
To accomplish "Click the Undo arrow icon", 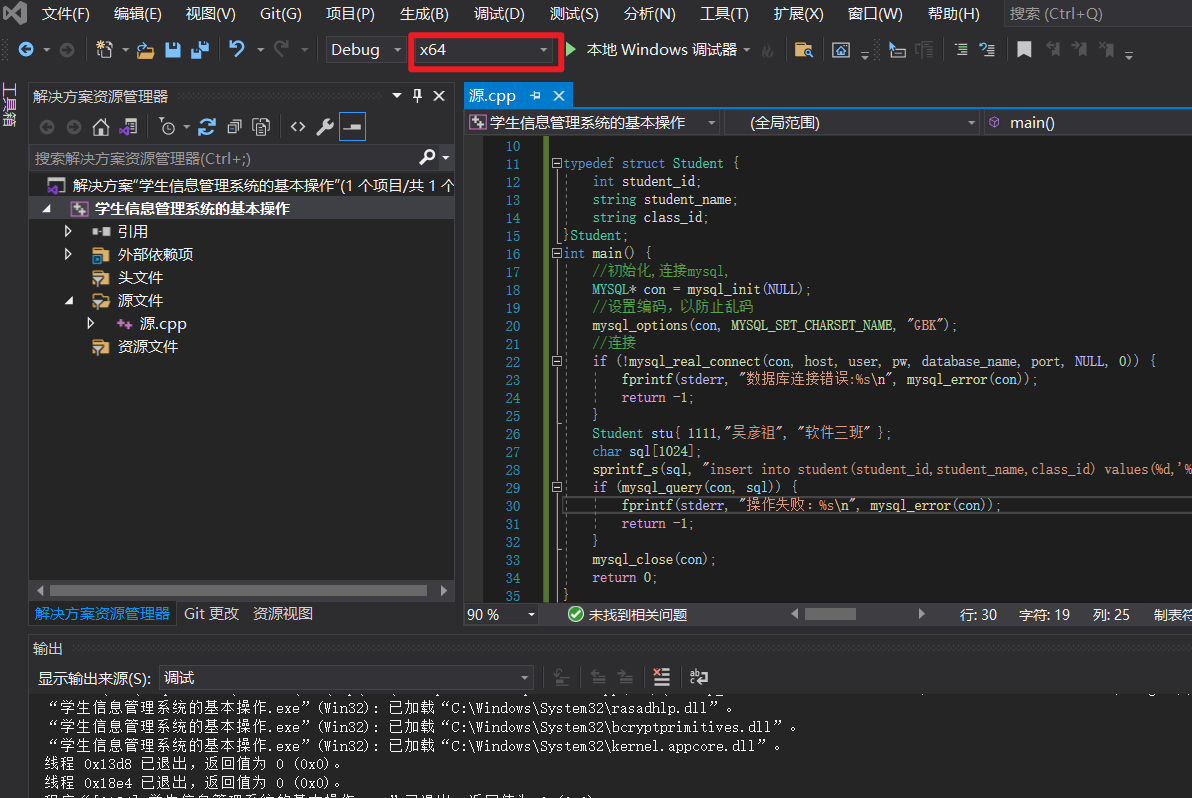I will (237, 50).
